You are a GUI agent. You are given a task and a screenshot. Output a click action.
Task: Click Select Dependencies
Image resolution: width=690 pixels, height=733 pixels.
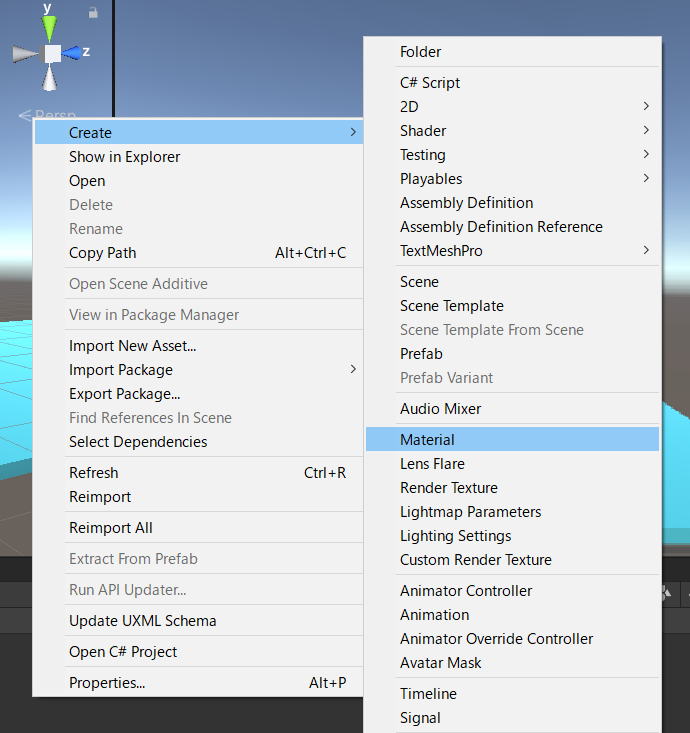point(199,441)
